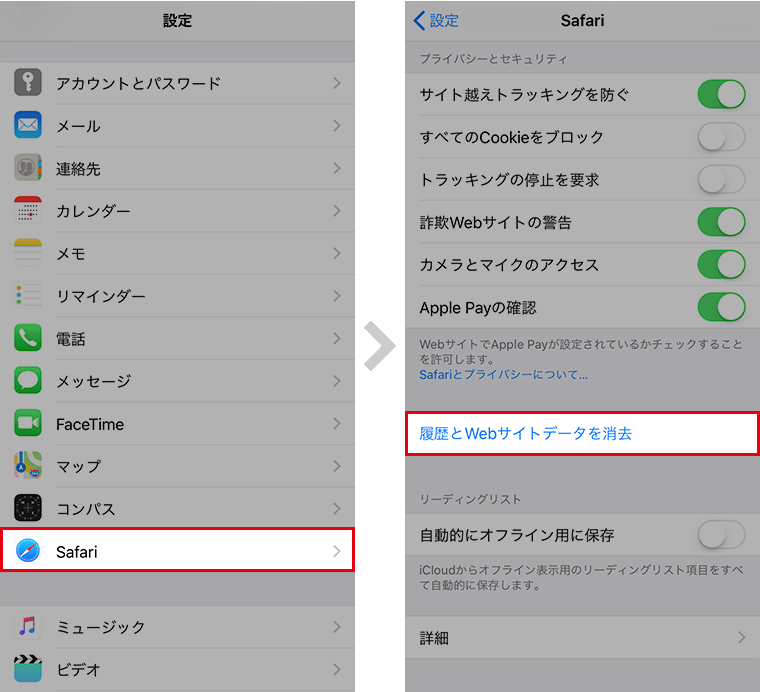
Task: Open 連絡先 row chevron
Action: [337, 168]
